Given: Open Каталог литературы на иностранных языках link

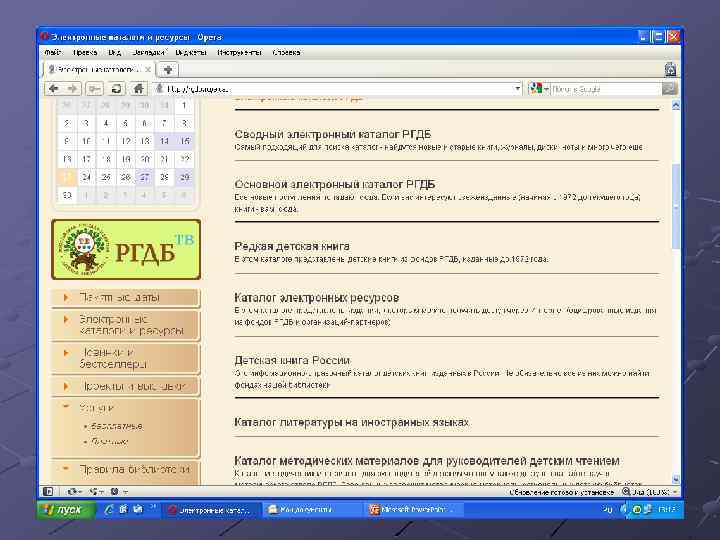Looking at the screenshot, I should click(352, 422).
